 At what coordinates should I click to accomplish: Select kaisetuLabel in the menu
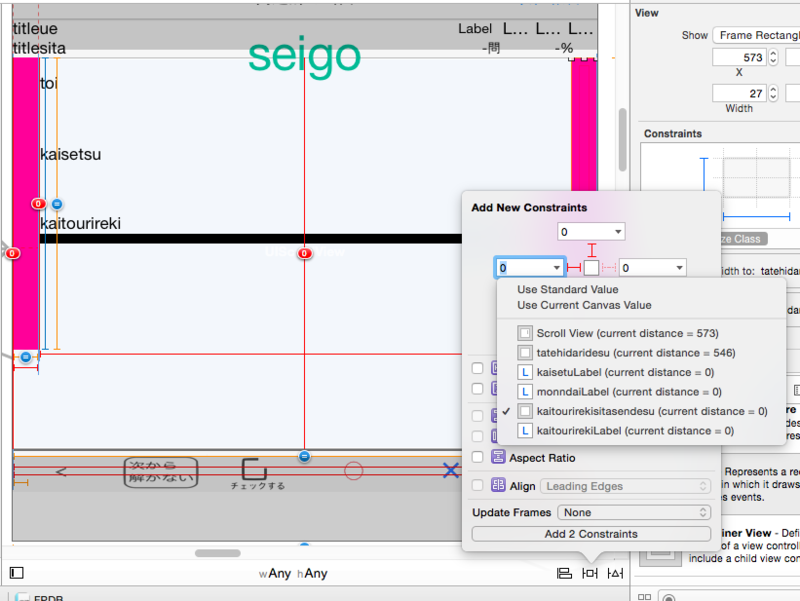[641, 372]
